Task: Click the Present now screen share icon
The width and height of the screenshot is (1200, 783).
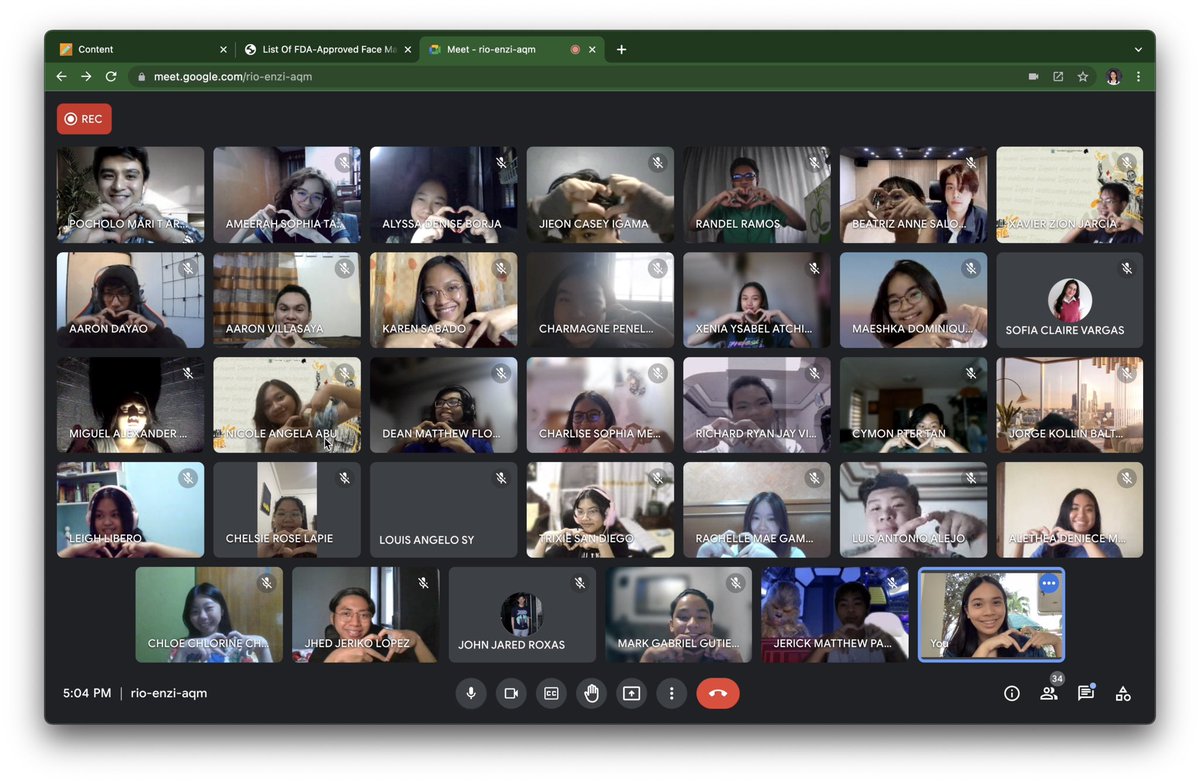Action: point(631,693)
